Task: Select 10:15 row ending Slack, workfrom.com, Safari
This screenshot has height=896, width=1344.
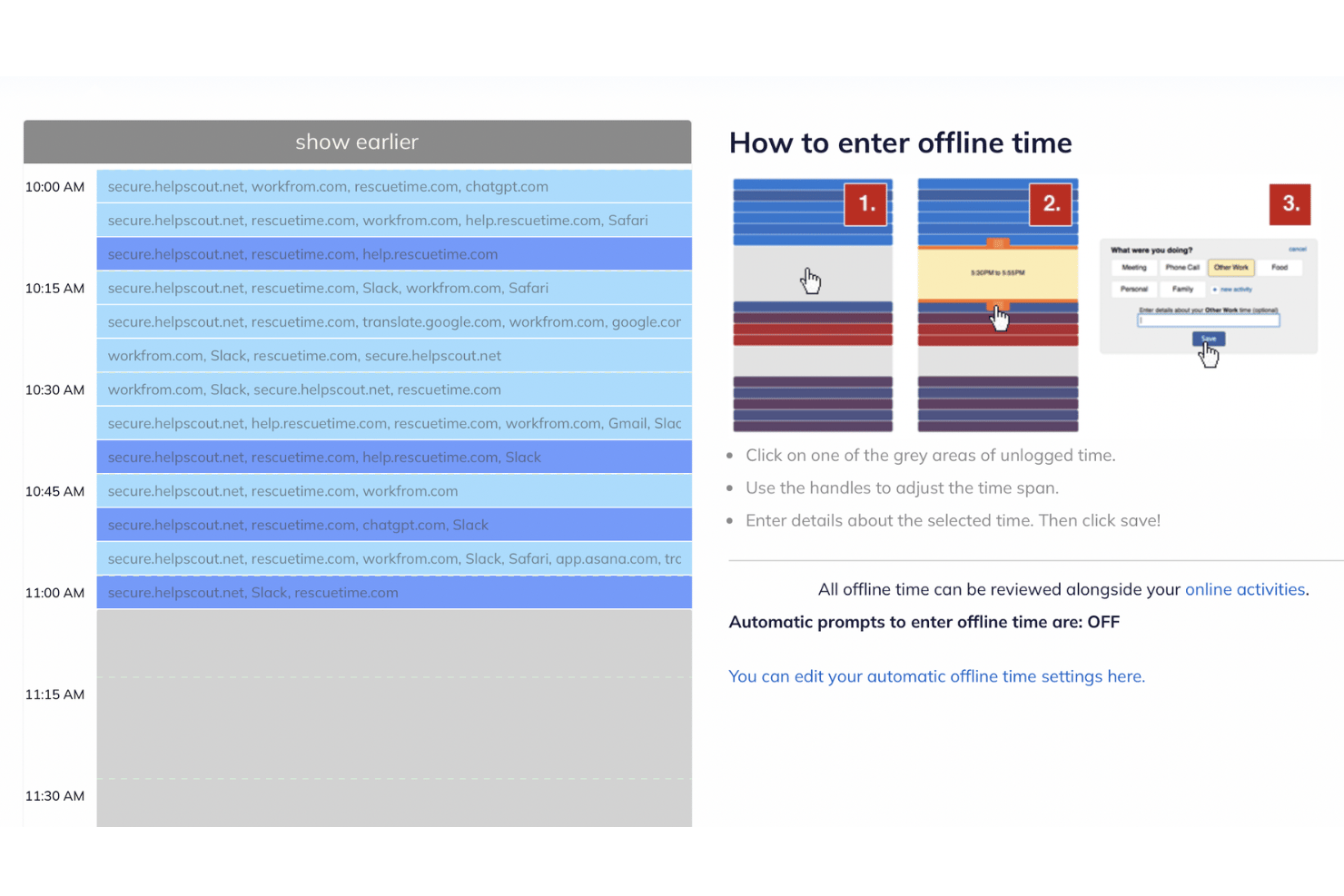Action: [x=394, y=288]
